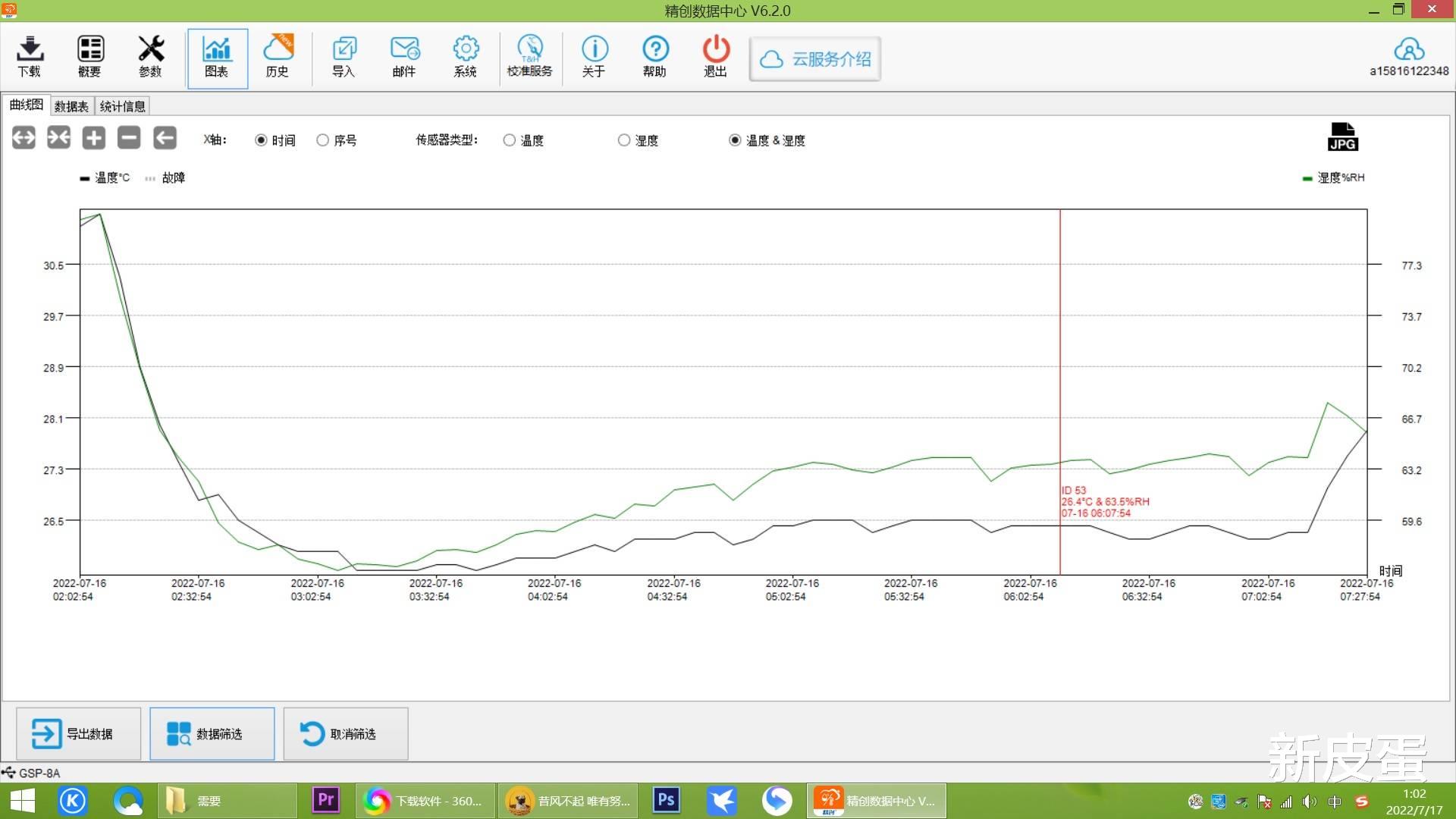Click the zoom-in plus chart icon

pyautogui.click(x=94, y=138)
